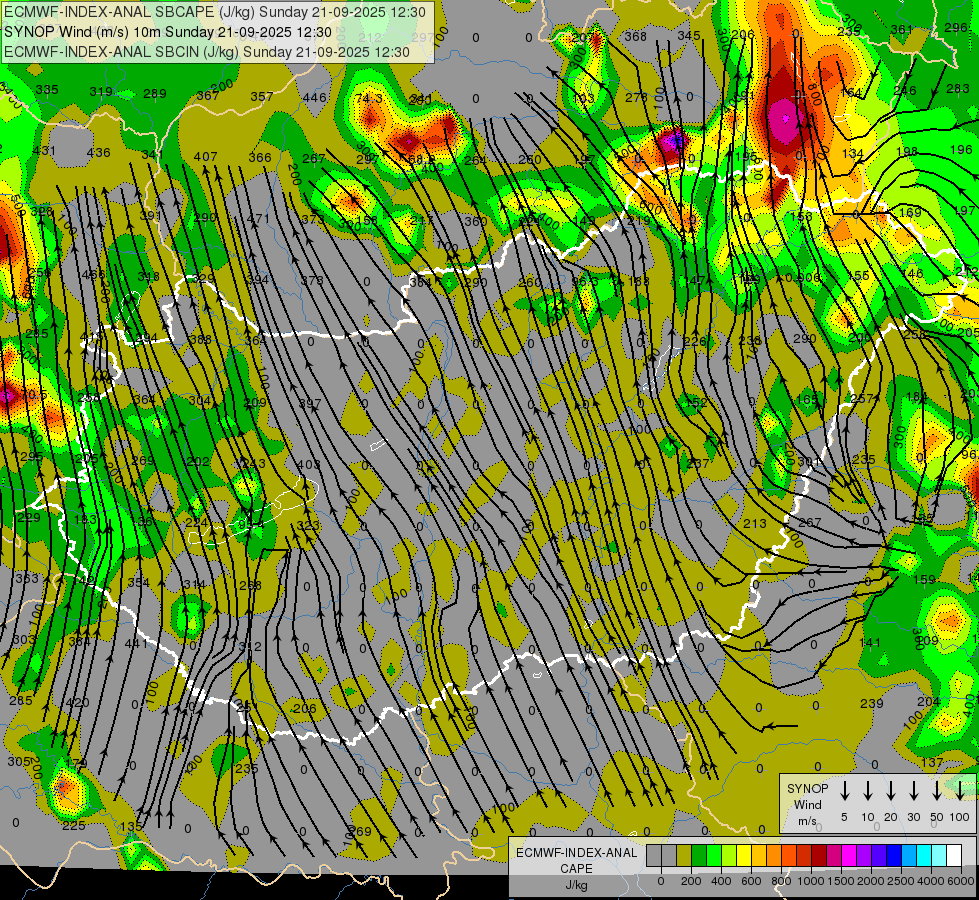
Task: Pick the white CAPE legend swatch
Action: point(954,856)
